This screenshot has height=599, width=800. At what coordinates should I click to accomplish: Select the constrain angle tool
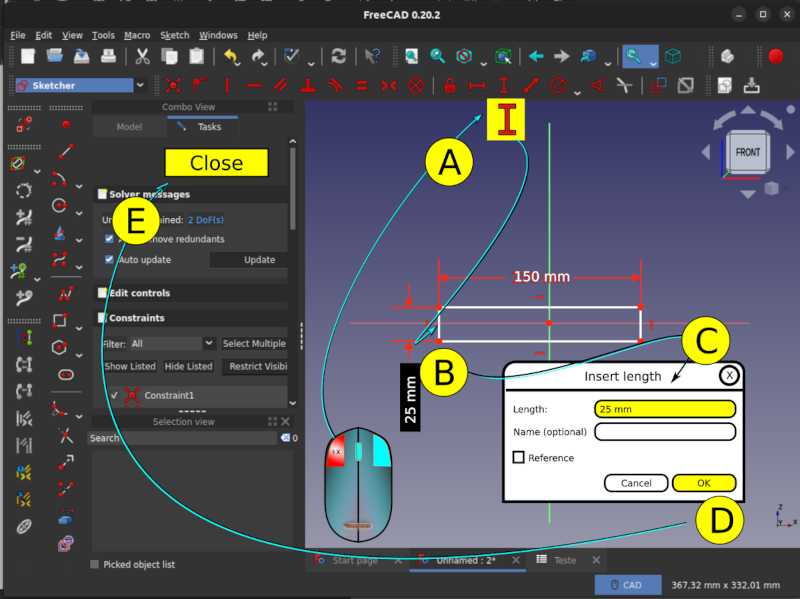coord(597,85)
